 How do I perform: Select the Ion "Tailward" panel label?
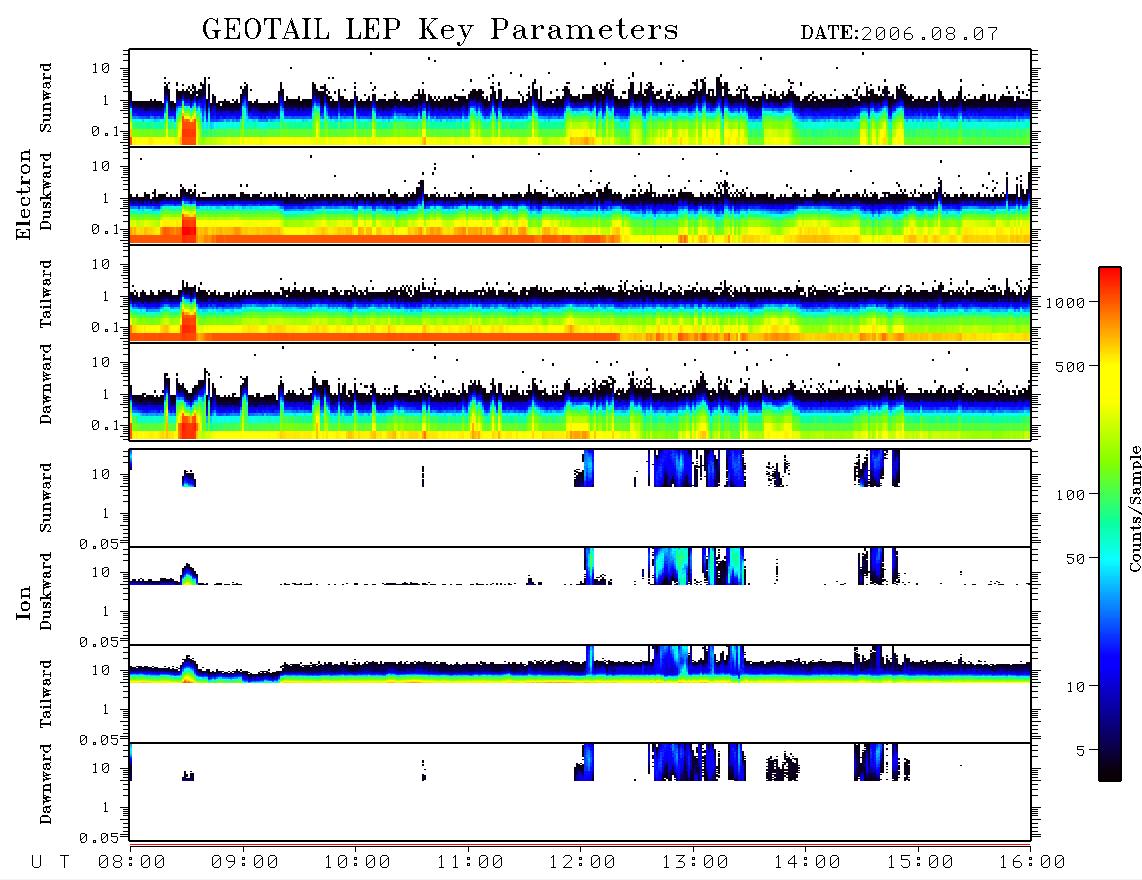click(x=46, y=694)
